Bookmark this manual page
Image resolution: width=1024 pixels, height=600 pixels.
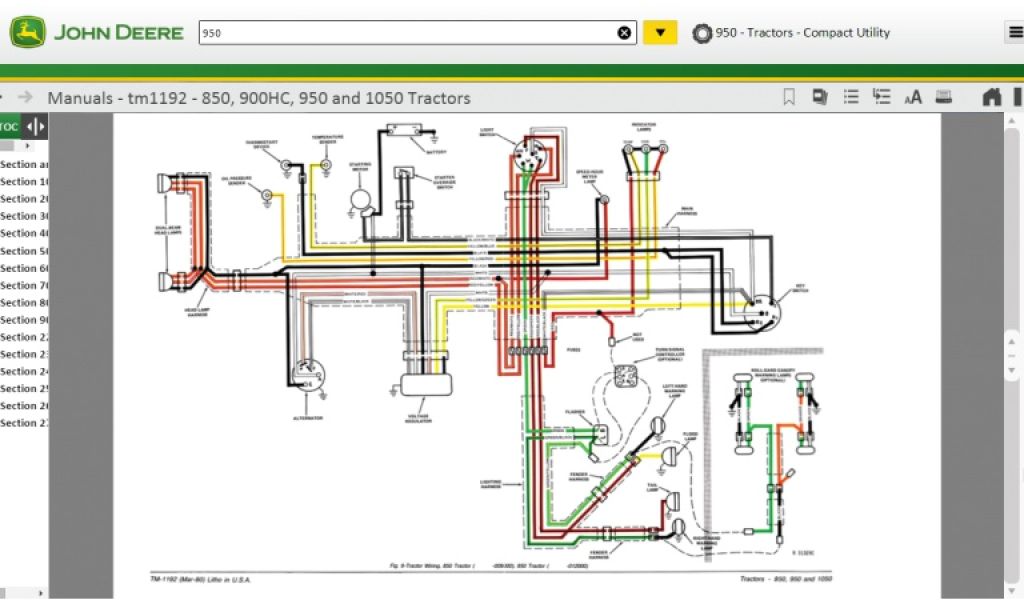tap(789, 97)
